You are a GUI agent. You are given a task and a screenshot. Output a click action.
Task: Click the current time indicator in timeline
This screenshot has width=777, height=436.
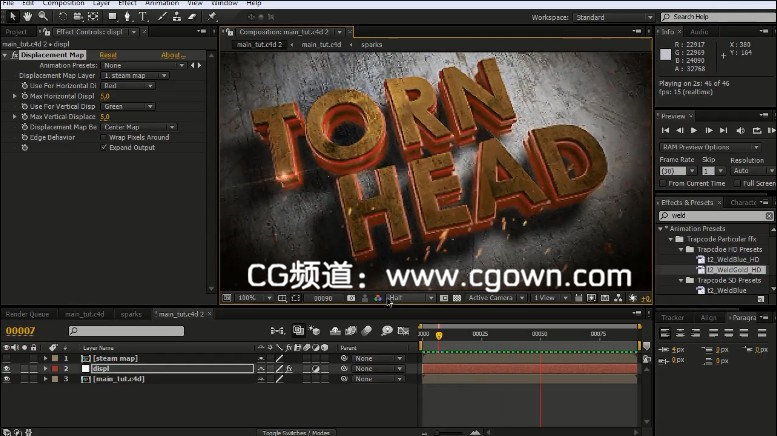(437, 334)
